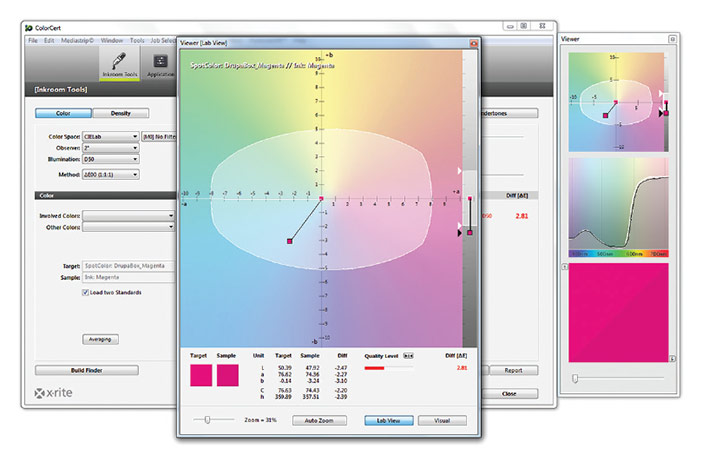Click the h sample value 357.51
This screenshot has height=462, width=702.
(311, 397)
